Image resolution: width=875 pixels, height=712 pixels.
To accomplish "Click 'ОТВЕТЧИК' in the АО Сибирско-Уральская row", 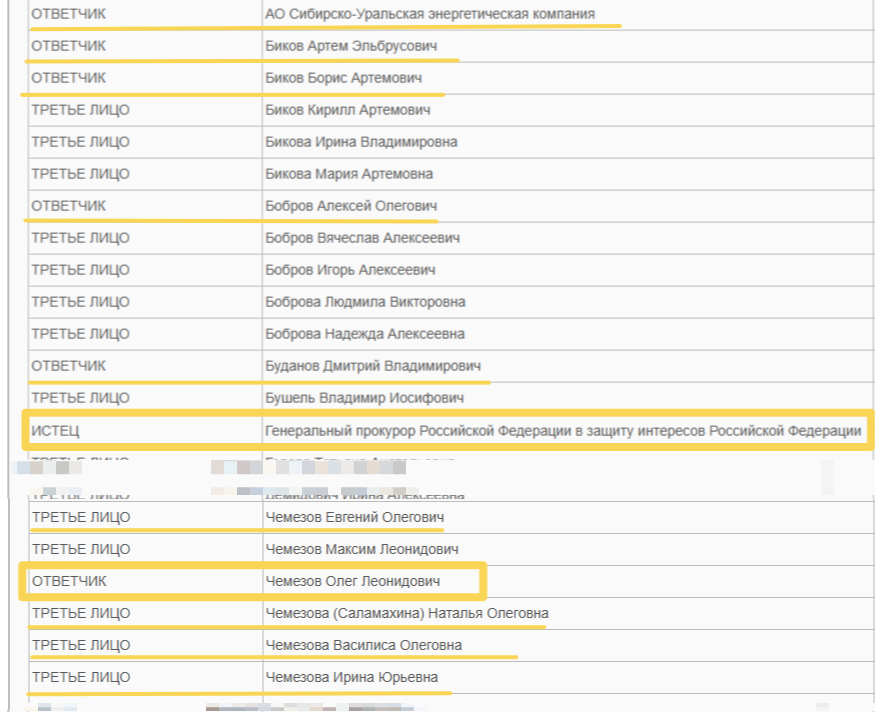I will pos(68,14).
